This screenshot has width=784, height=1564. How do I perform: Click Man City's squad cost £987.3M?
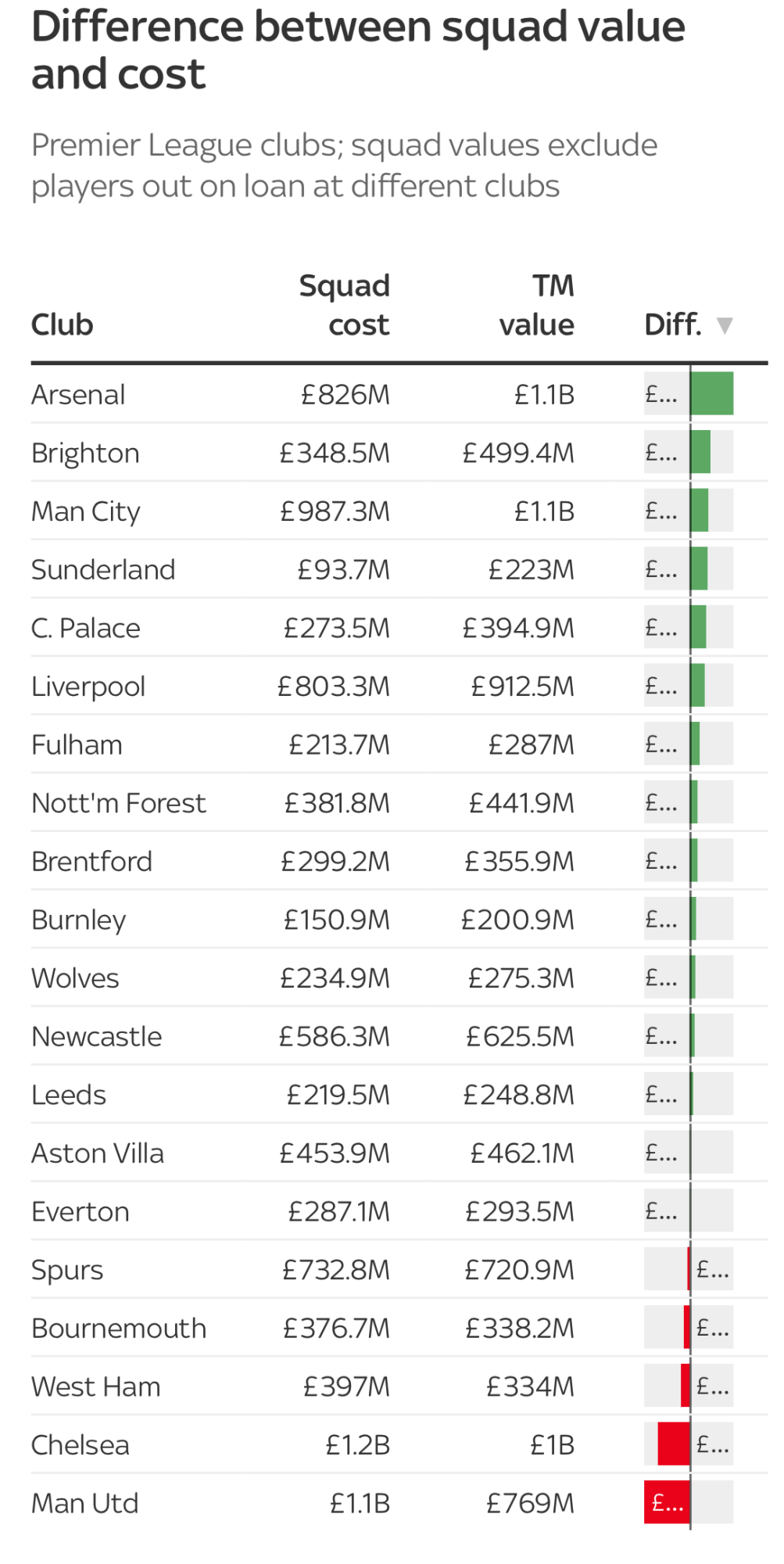coord(335,511)
